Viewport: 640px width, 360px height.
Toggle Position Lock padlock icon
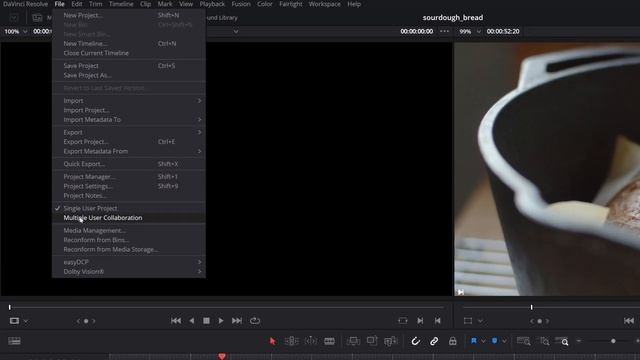pyautogui.click(x=453, y=341)
